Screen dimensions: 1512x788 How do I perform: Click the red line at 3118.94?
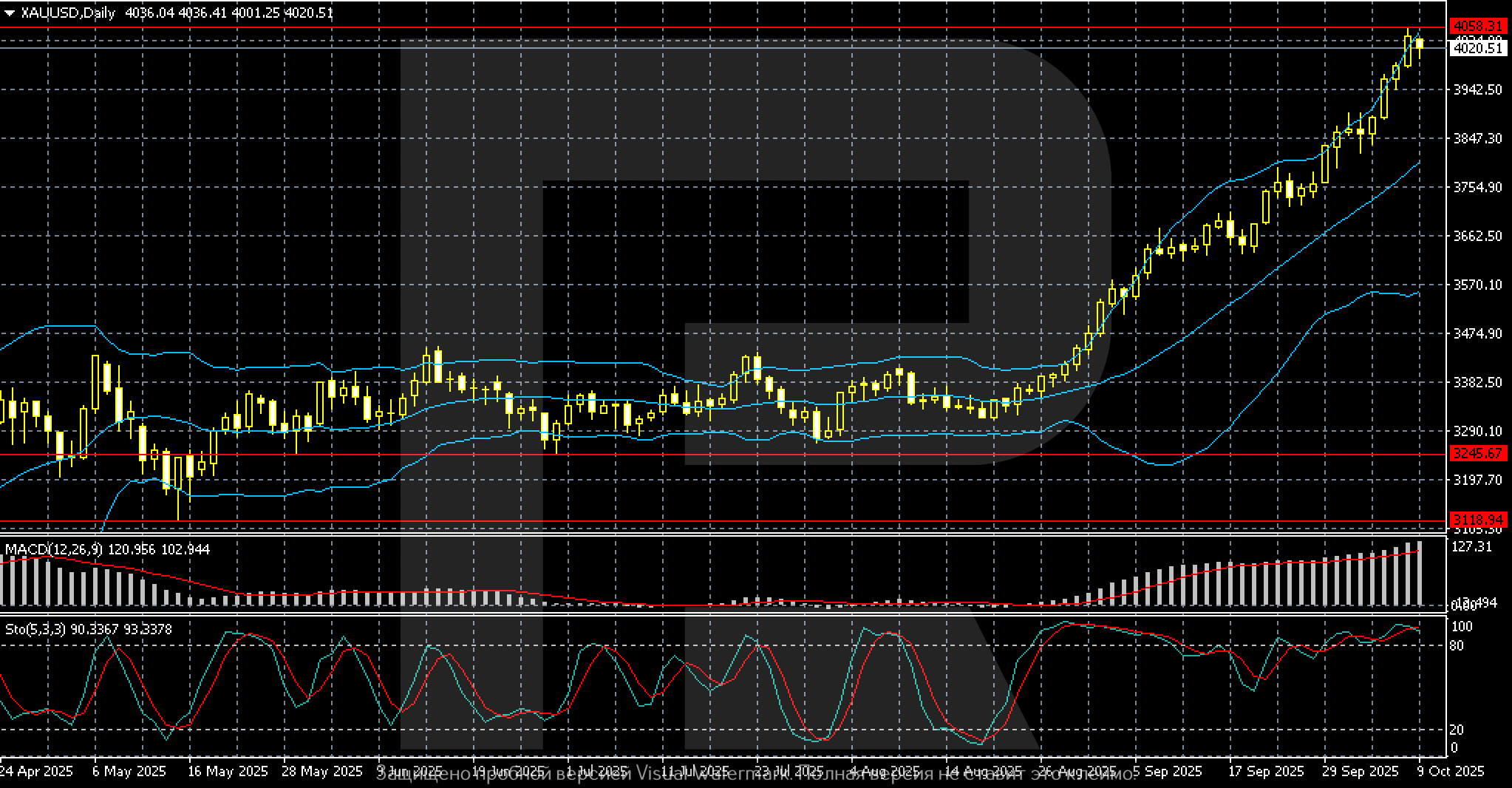[x=739, y=520]
